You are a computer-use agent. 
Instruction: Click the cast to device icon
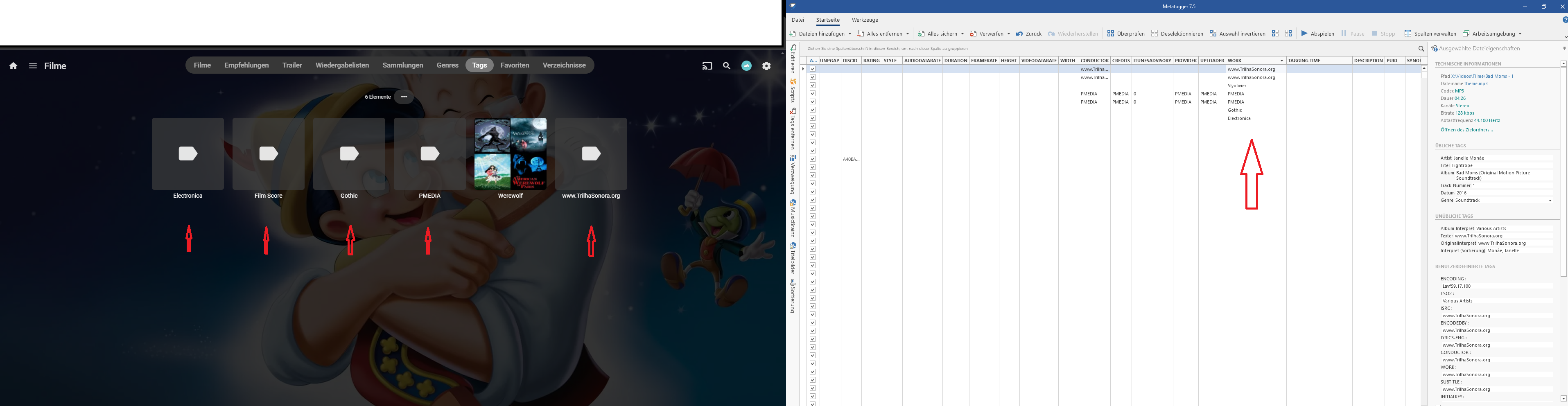tap(707, 66)
